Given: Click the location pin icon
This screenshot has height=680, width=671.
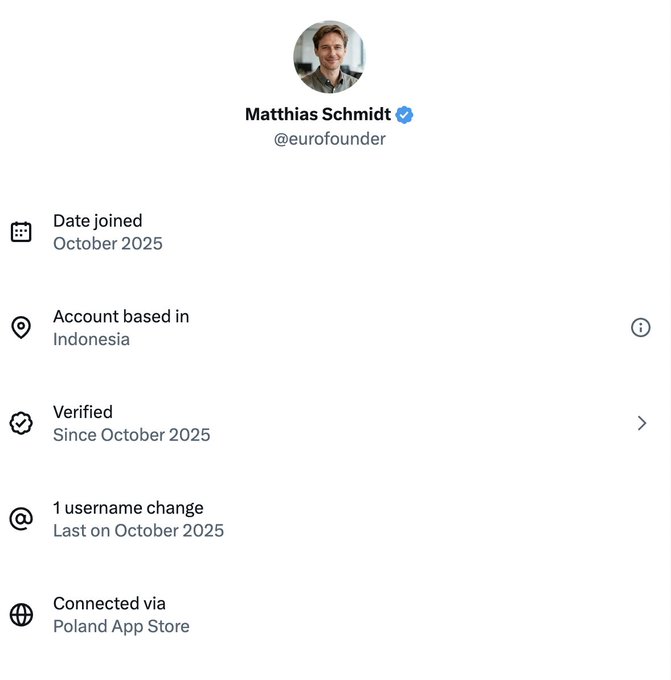Looking at the screenshot, I should (x=21, y=328).
